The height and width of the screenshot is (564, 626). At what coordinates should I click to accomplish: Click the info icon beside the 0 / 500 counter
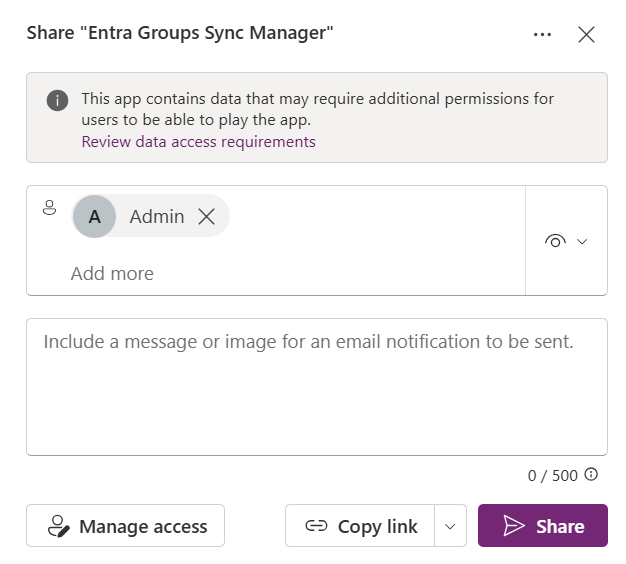[591, 475]
